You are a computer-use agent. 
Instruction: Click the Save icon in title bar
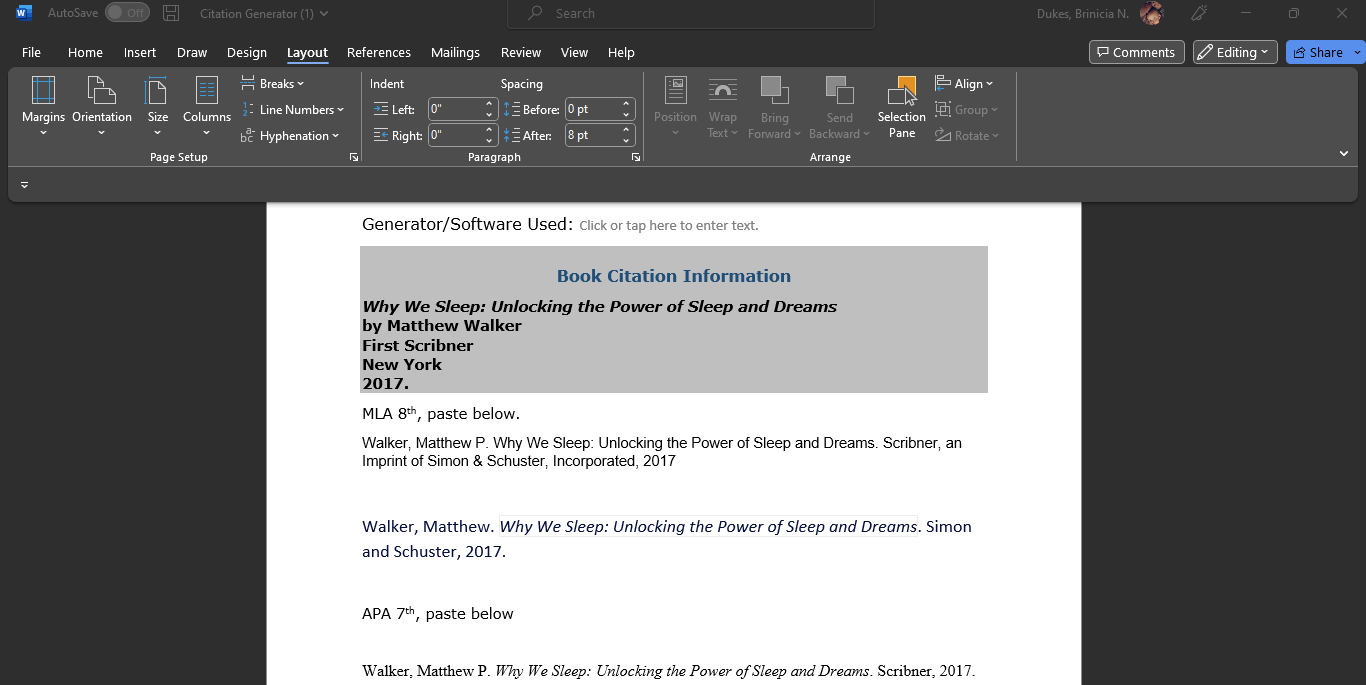171,13
